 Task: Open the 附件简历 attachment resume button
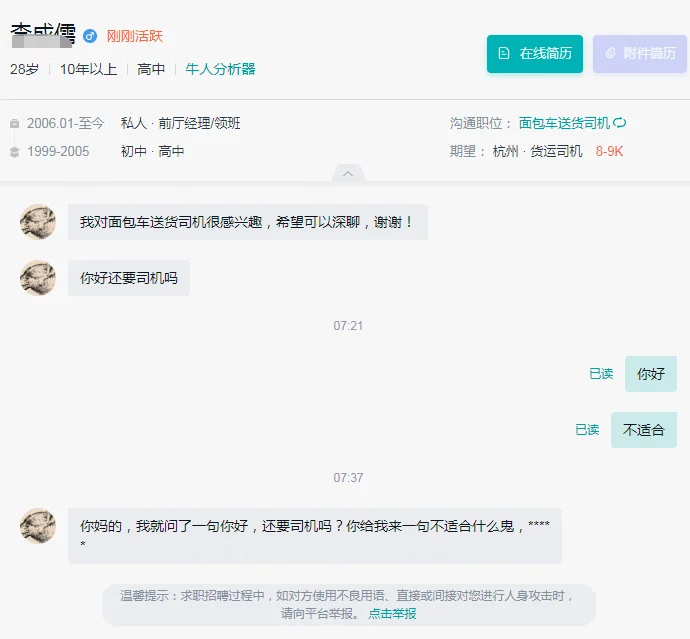pos(640,54)
